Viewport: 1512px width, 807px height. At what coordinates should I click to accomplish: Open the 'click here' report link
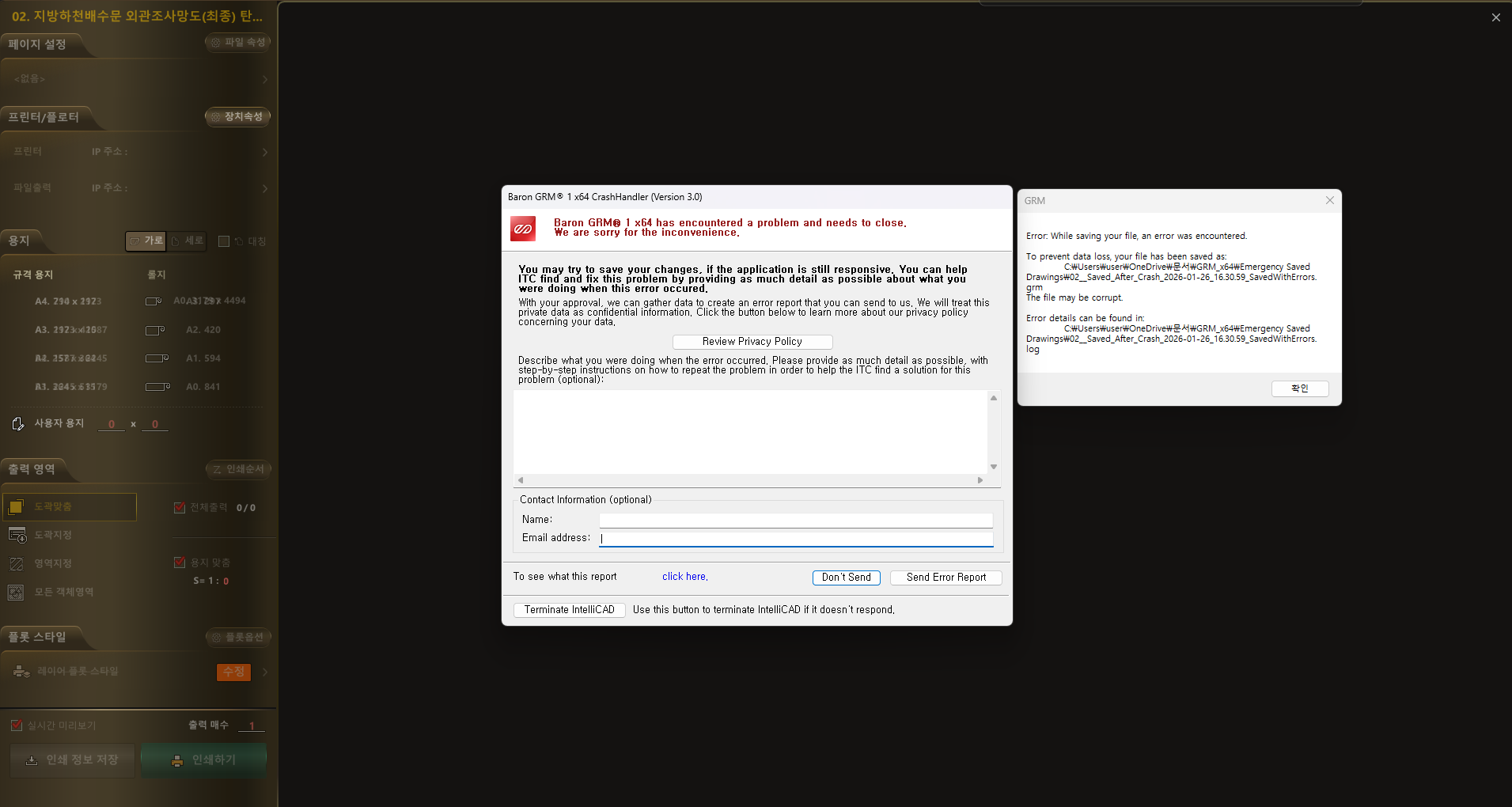click(684, 577)
